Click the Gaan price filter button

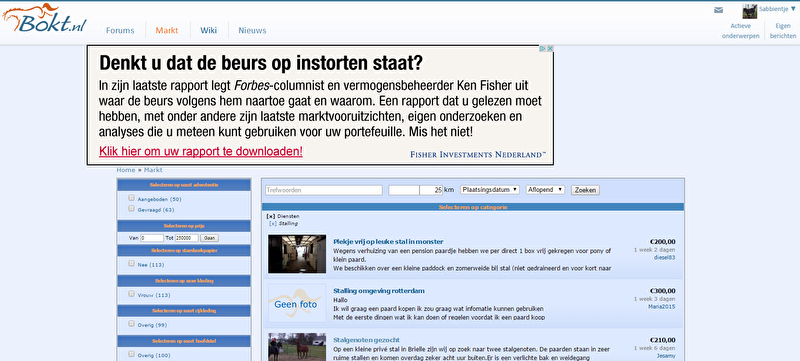pyautogui.click(x=208, y=238)
